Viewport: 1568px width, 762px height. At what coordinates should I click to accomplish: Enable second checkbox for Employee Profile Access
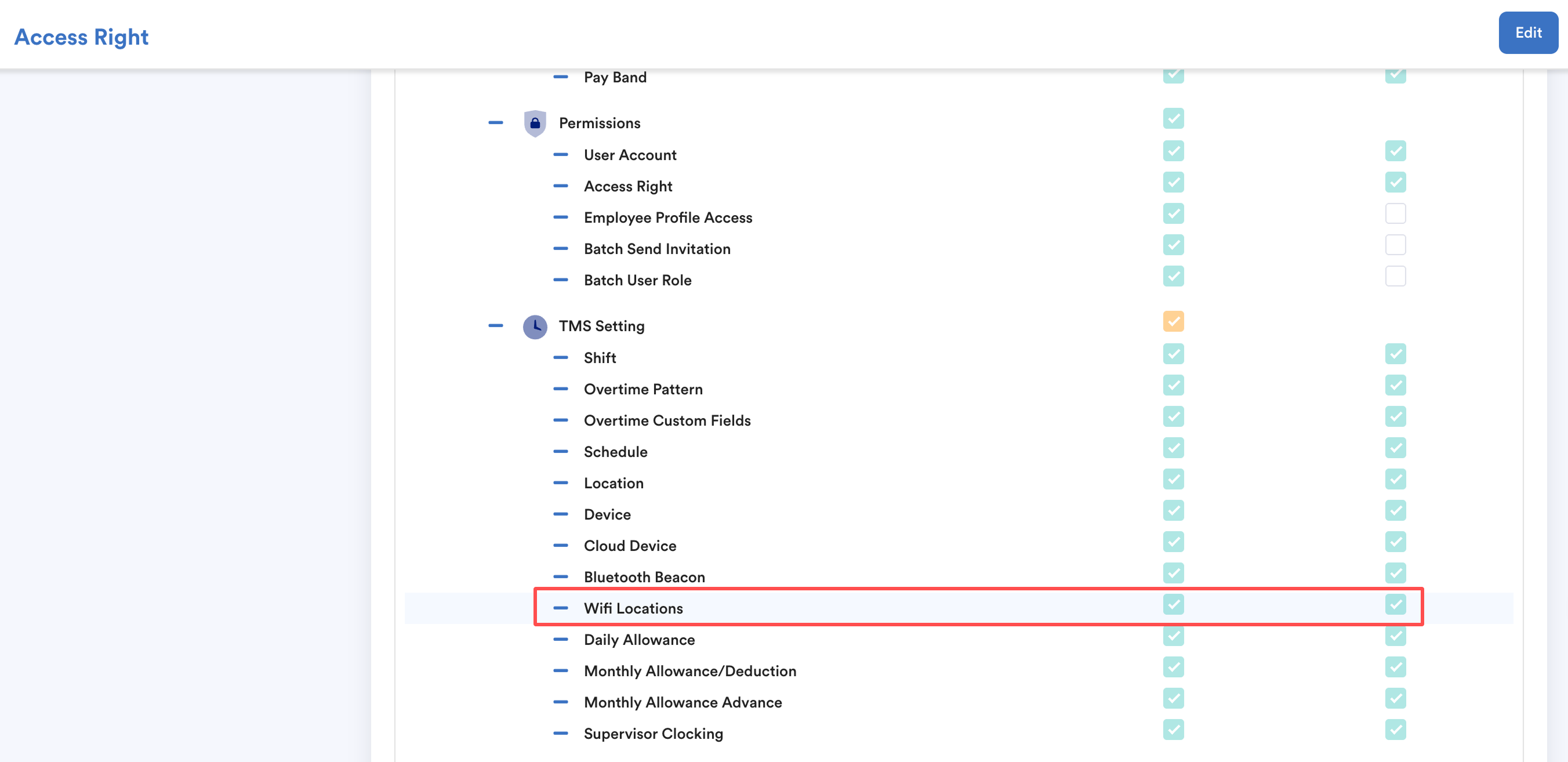click(x=1395, y=213)
